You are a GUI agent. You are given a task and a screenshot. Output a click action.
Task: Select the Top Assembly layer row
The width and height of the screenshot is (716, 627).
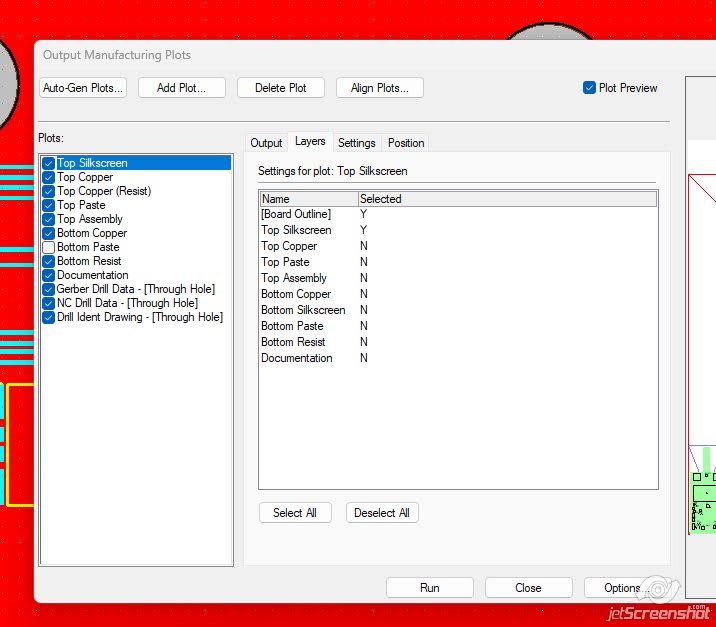[x=458, y=278]
